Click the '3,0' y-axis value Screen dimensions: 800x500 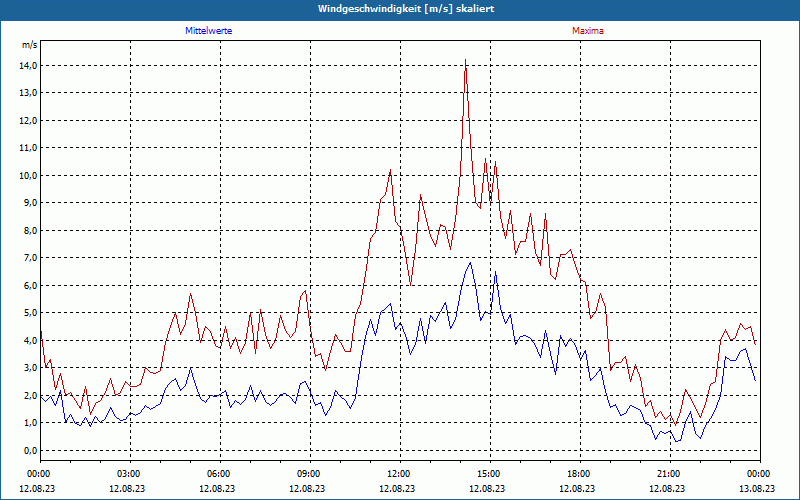tap(29, 368)
